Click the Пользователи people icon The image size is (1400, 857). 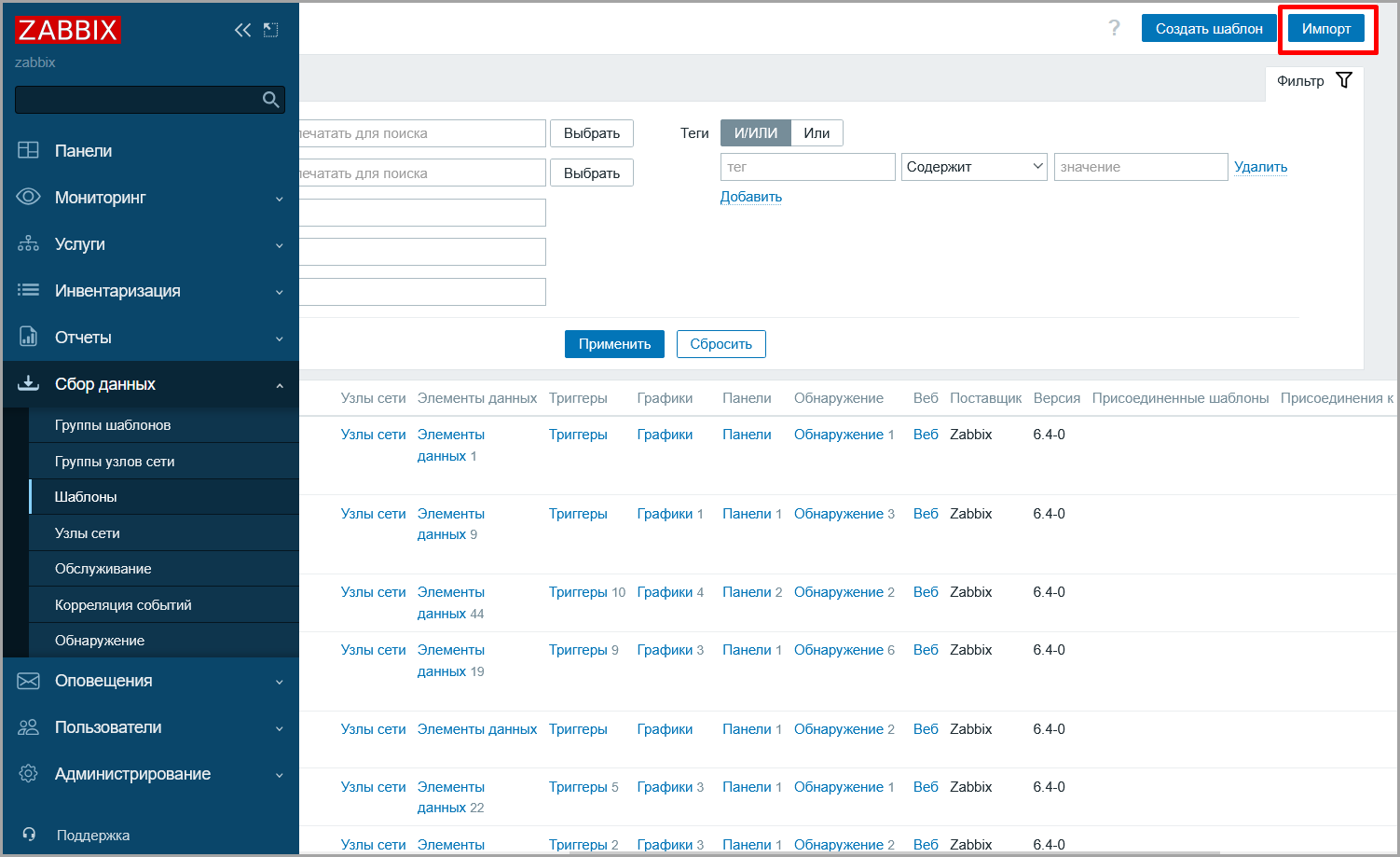(29, 727)
